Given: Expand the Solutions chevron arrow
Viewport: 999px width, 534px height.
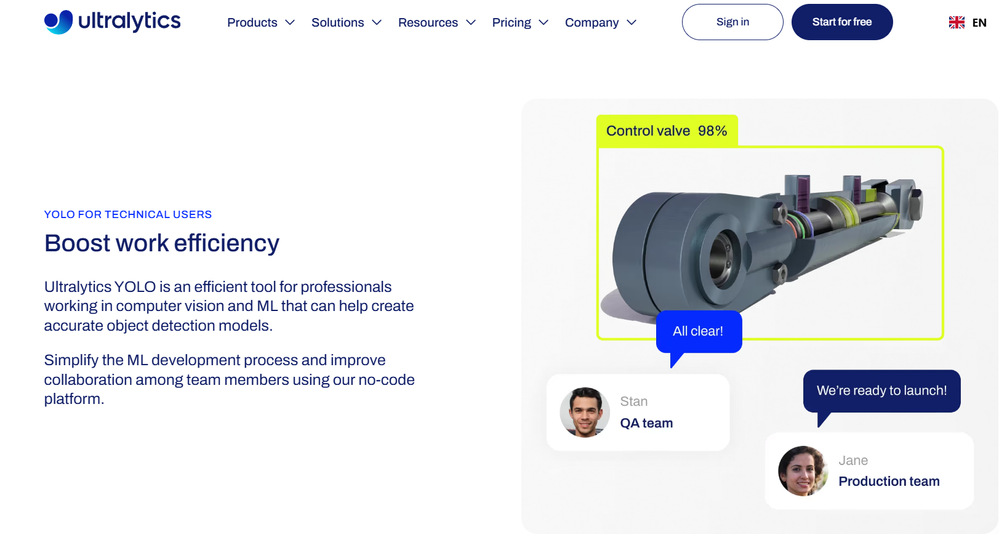Looking at the screenshot, I should coord(377,22).
